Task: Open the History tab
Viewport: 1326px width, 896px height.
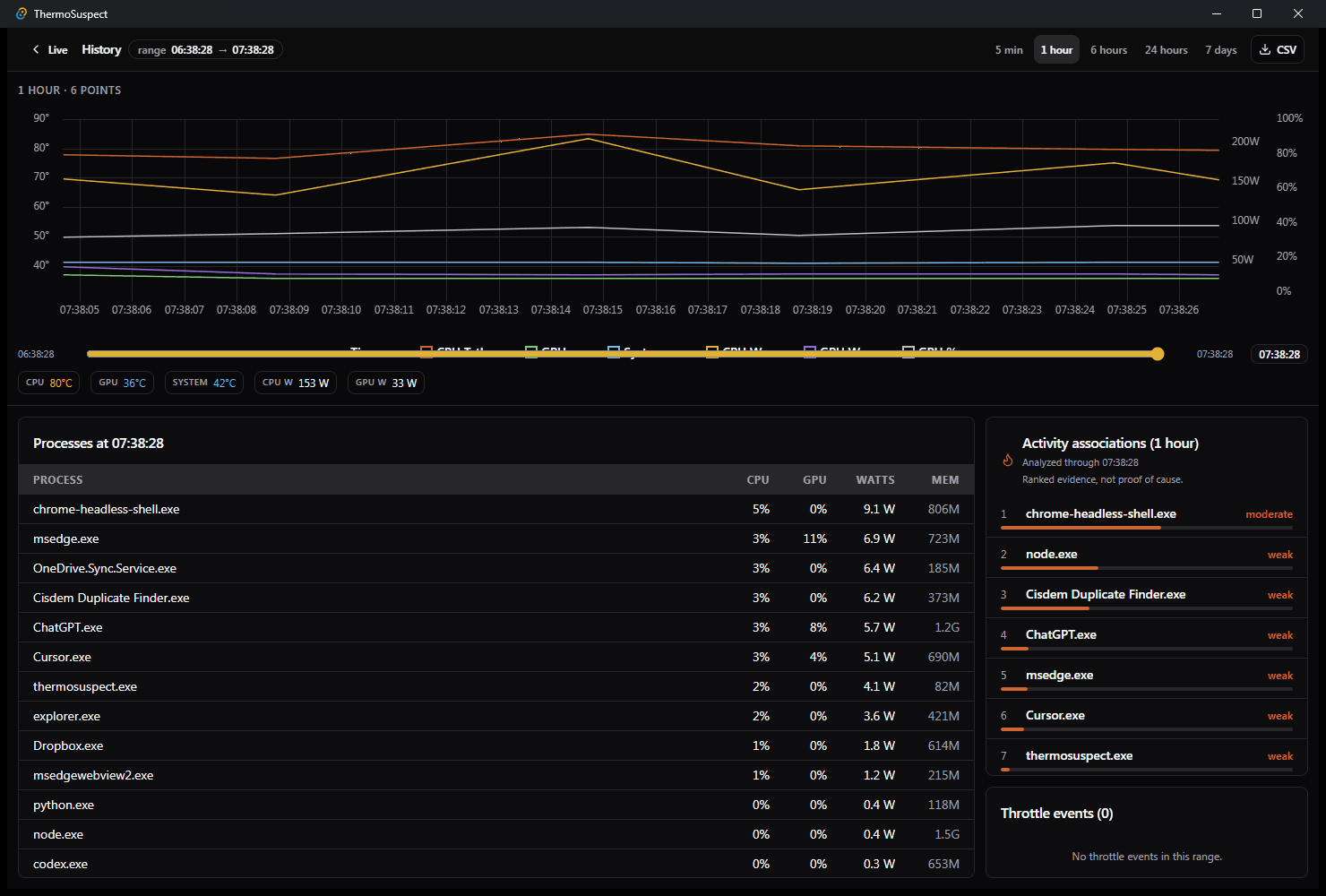Action: [101, 50]
